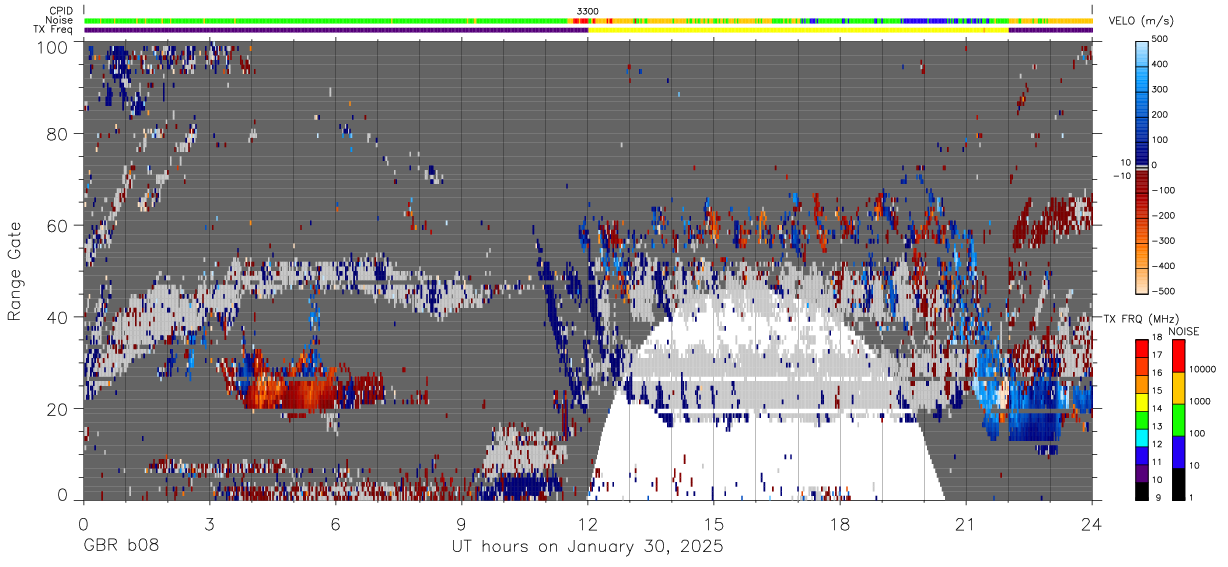Click the 3 tick on UT hours axis
The image size is (1228, 567).
click(209, 523)
